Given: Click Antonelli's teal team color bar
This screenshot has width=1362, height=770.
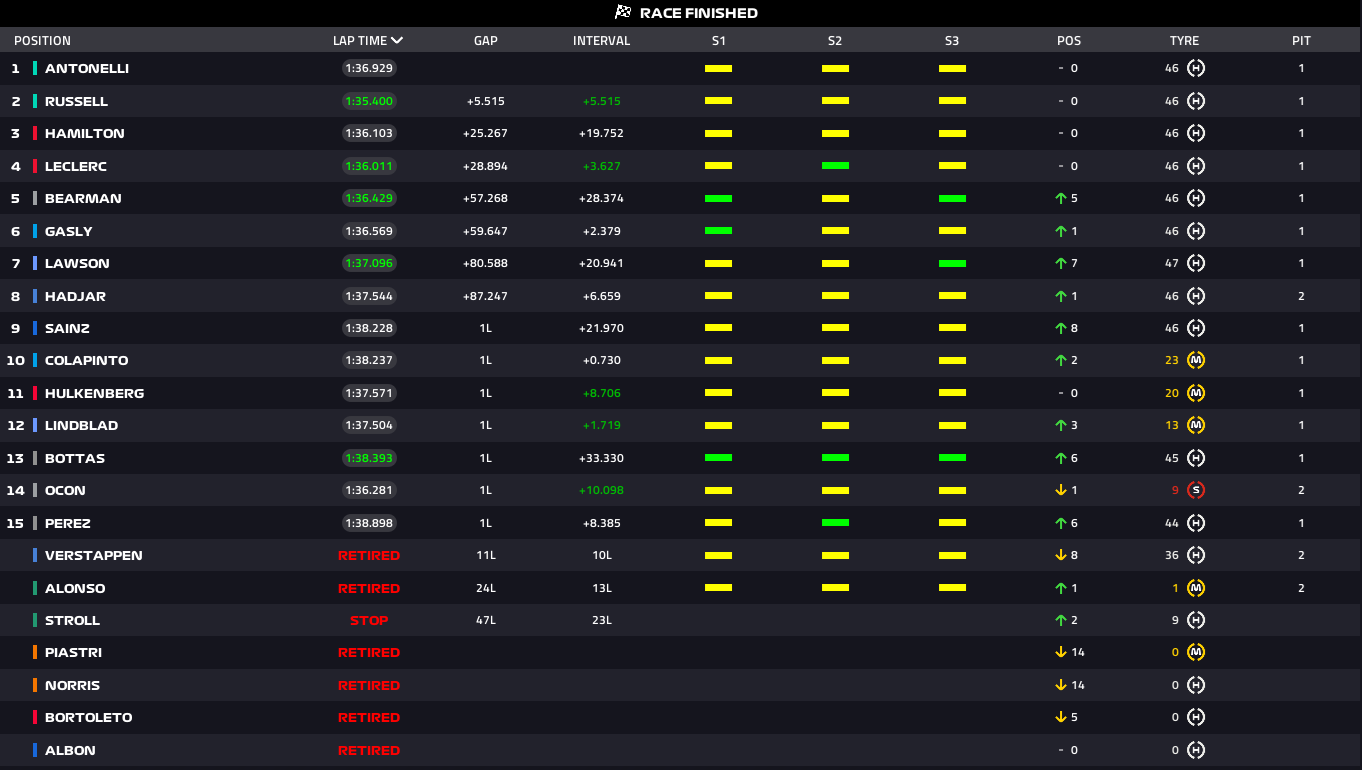Looking at the screenshot, I should point(35,68).
